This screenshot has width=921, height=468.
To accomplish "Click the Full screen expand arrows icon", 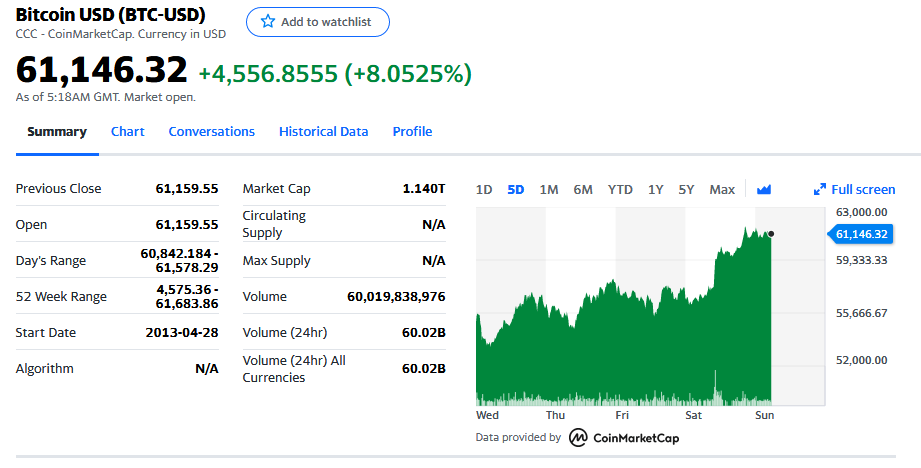I will point(819,189).
